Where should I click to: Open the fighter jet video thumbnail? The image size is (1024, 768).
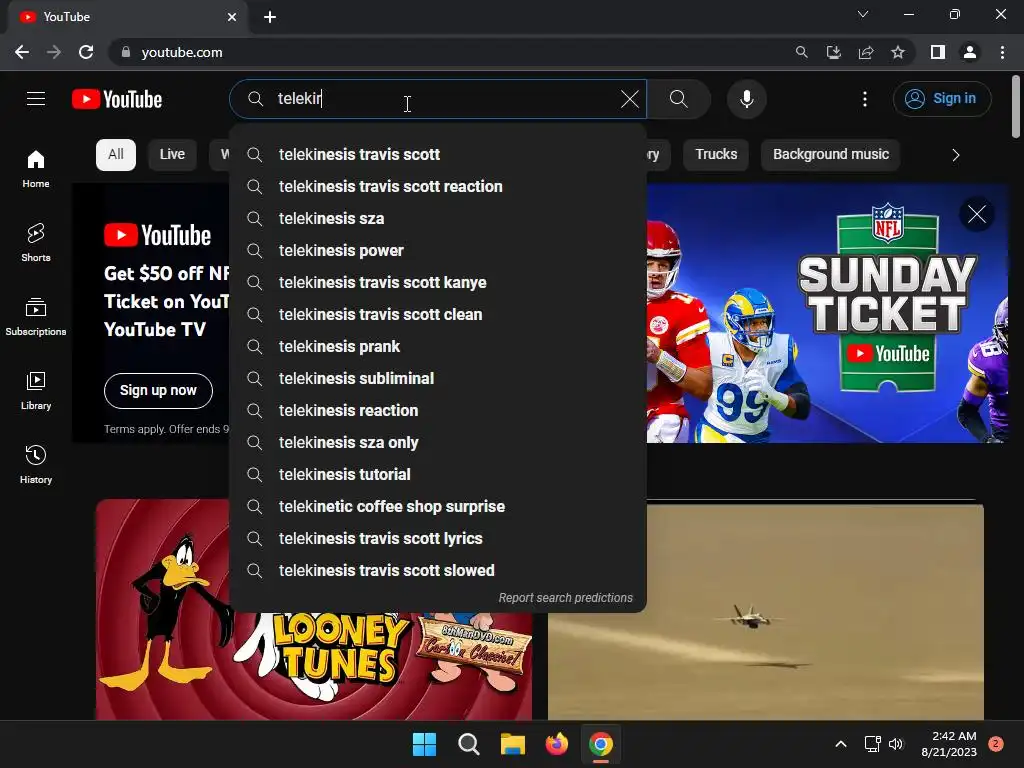[x=765, y=612]
